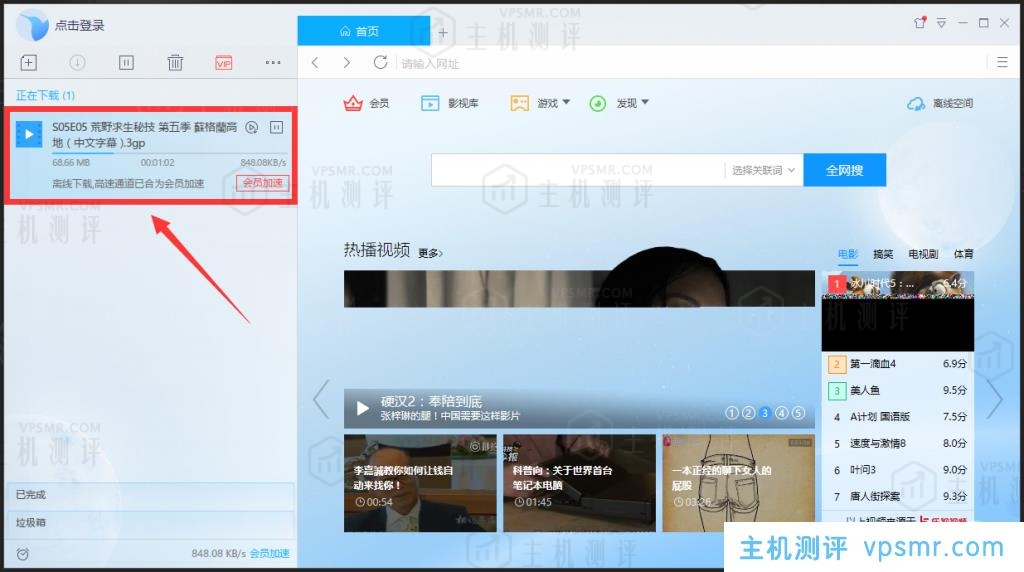Select the 正在下载 (1) section header
Screen dimensions: 1024x572
coord(45,95)
